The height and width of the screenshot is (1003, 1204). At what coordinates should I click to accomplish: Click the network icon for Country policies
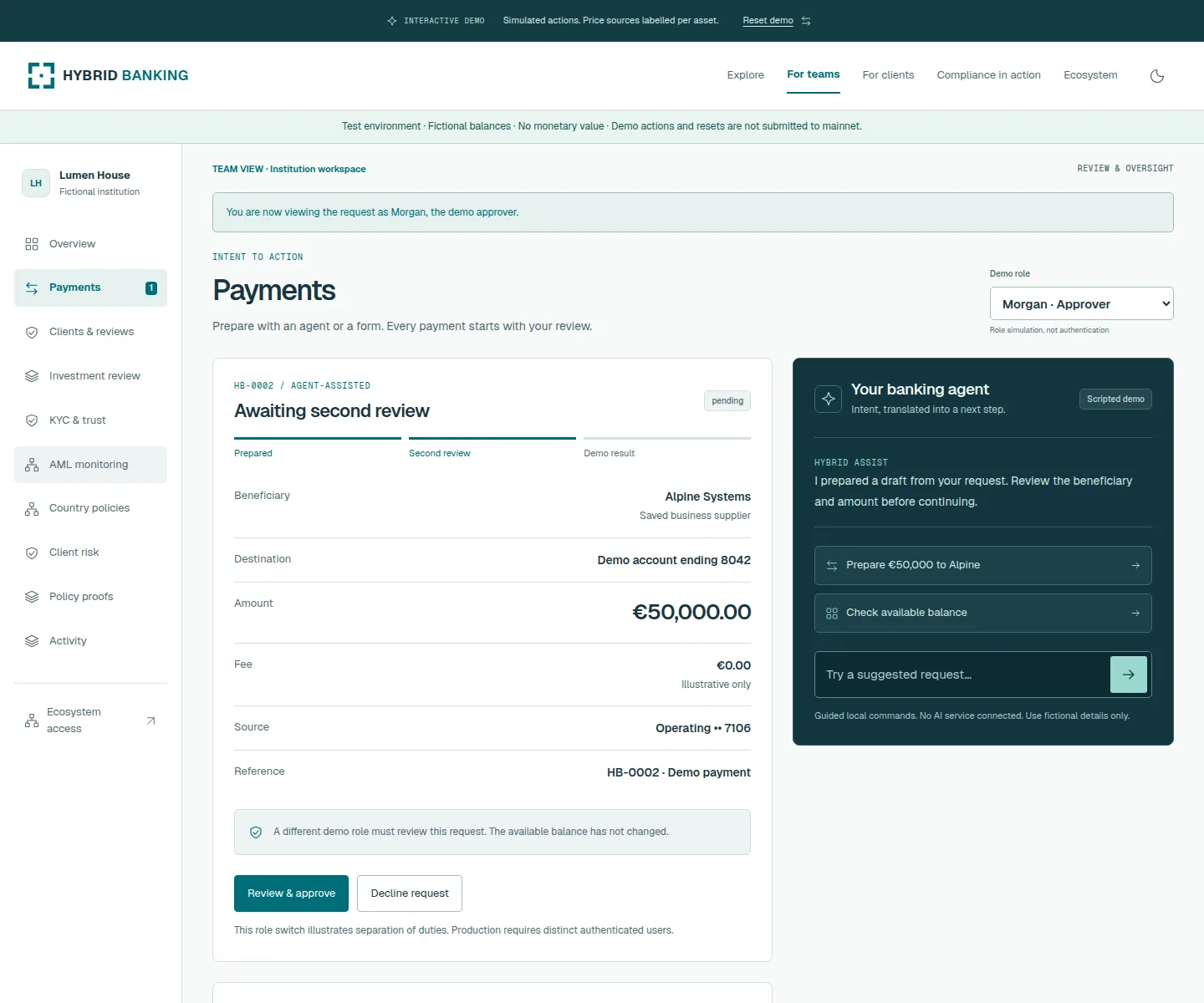32,509
